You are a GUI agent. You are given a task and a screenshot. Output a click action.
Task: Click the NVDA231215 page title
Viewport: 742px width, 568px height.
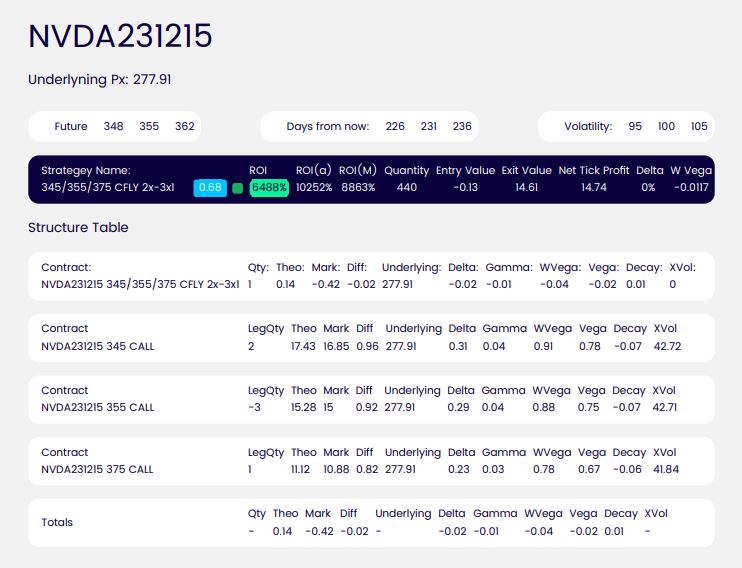pos(120,36)
